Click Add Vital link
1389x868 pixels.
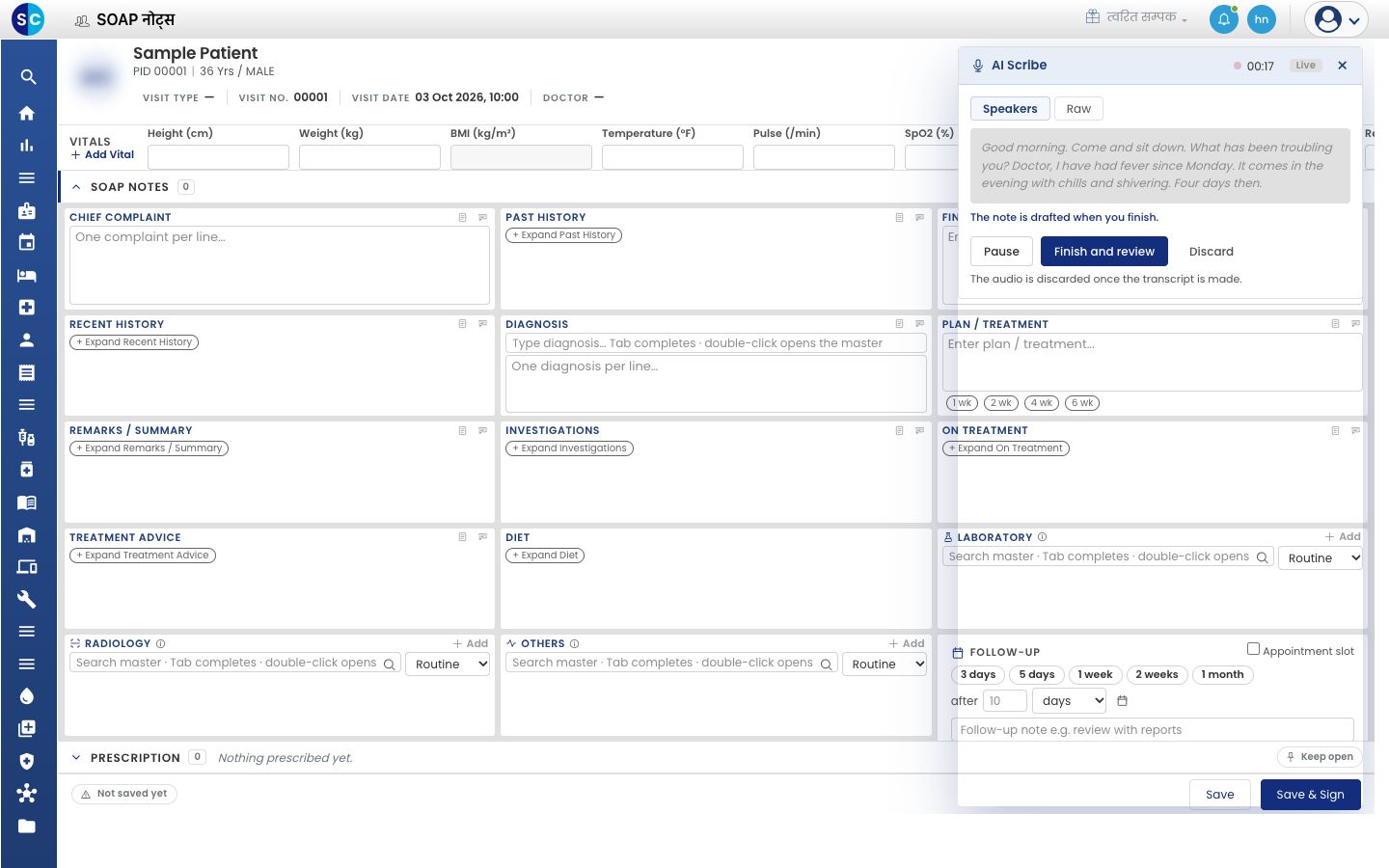103,154
